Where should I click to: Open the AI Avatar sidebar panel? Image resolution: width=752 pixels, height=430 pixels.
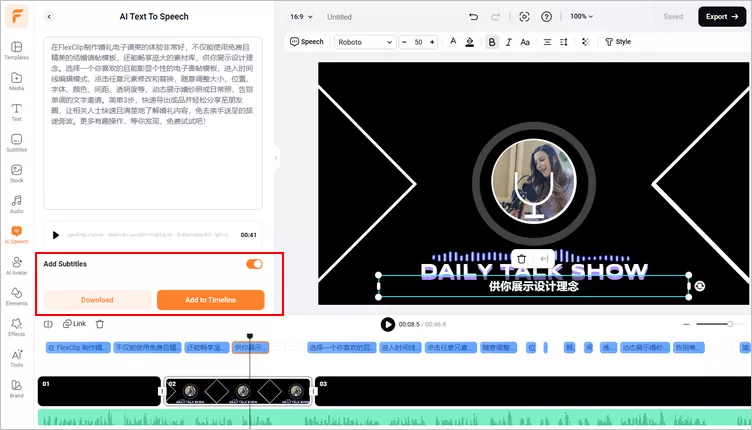(16, 265)
